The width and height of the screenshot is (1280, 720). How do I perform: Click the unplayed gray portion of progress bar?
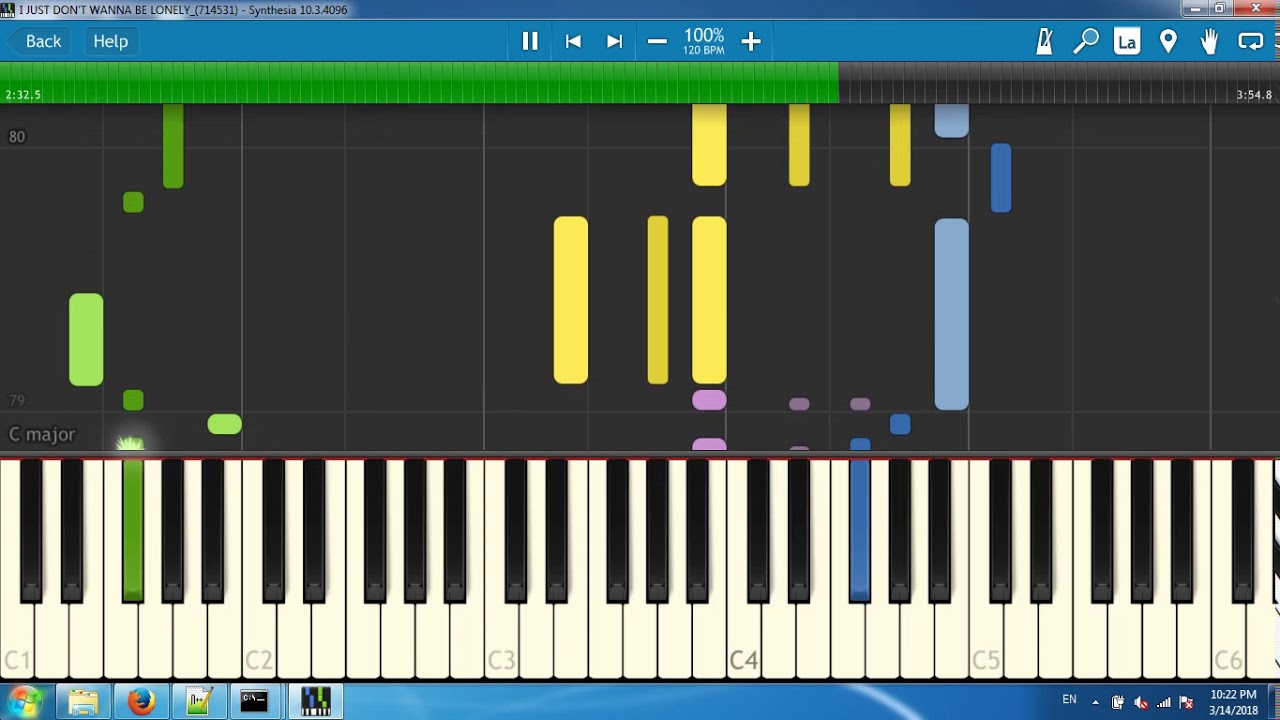(x=1059, y=82)
